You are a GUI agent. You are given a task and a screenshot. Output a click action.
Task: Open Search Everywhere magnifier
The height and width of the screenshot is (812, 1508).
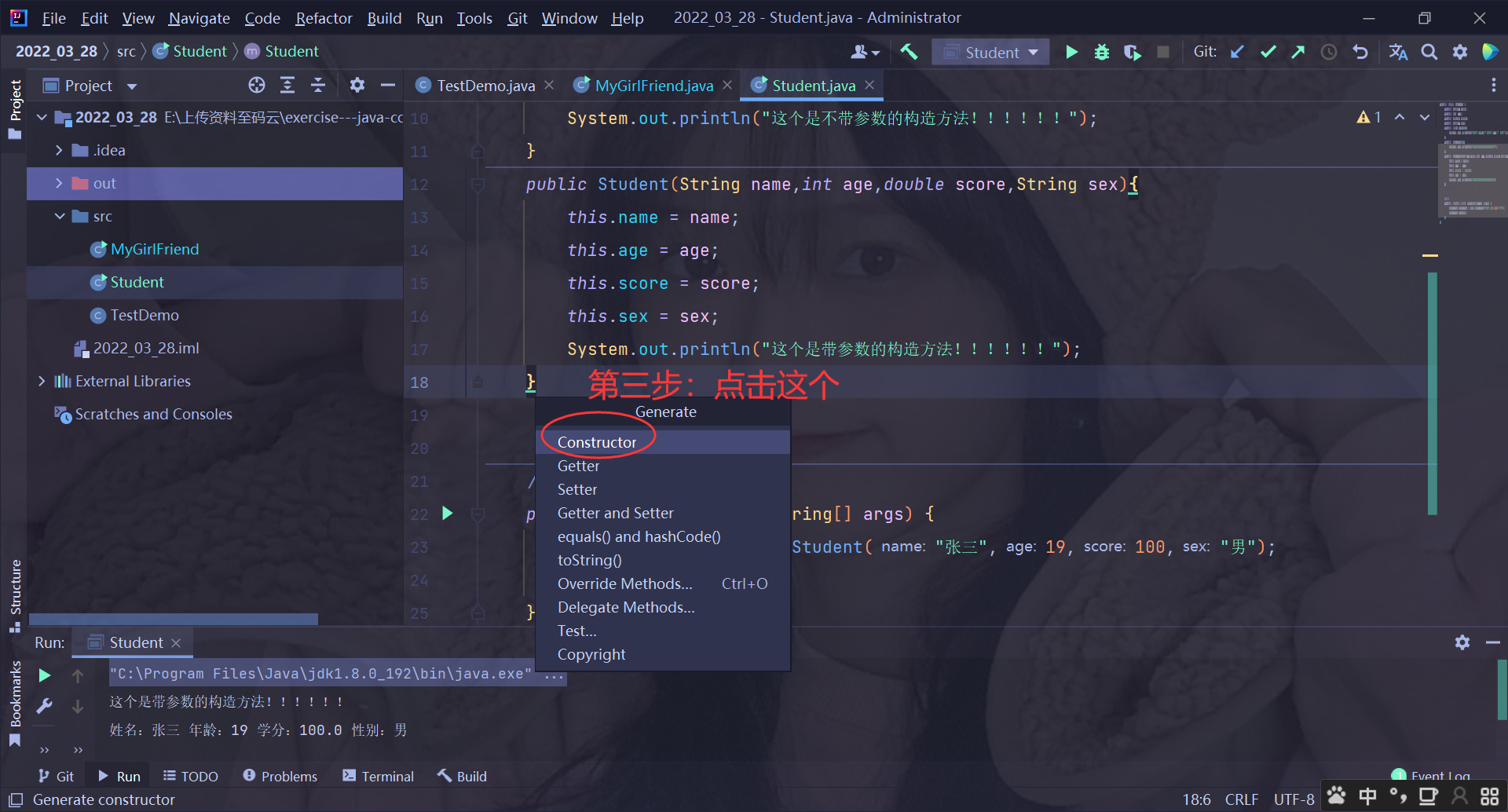click(1429, 53)
